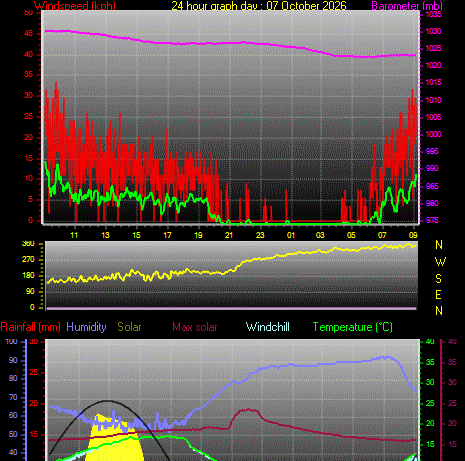Click the E compass direction label

[x=439, y=295]
